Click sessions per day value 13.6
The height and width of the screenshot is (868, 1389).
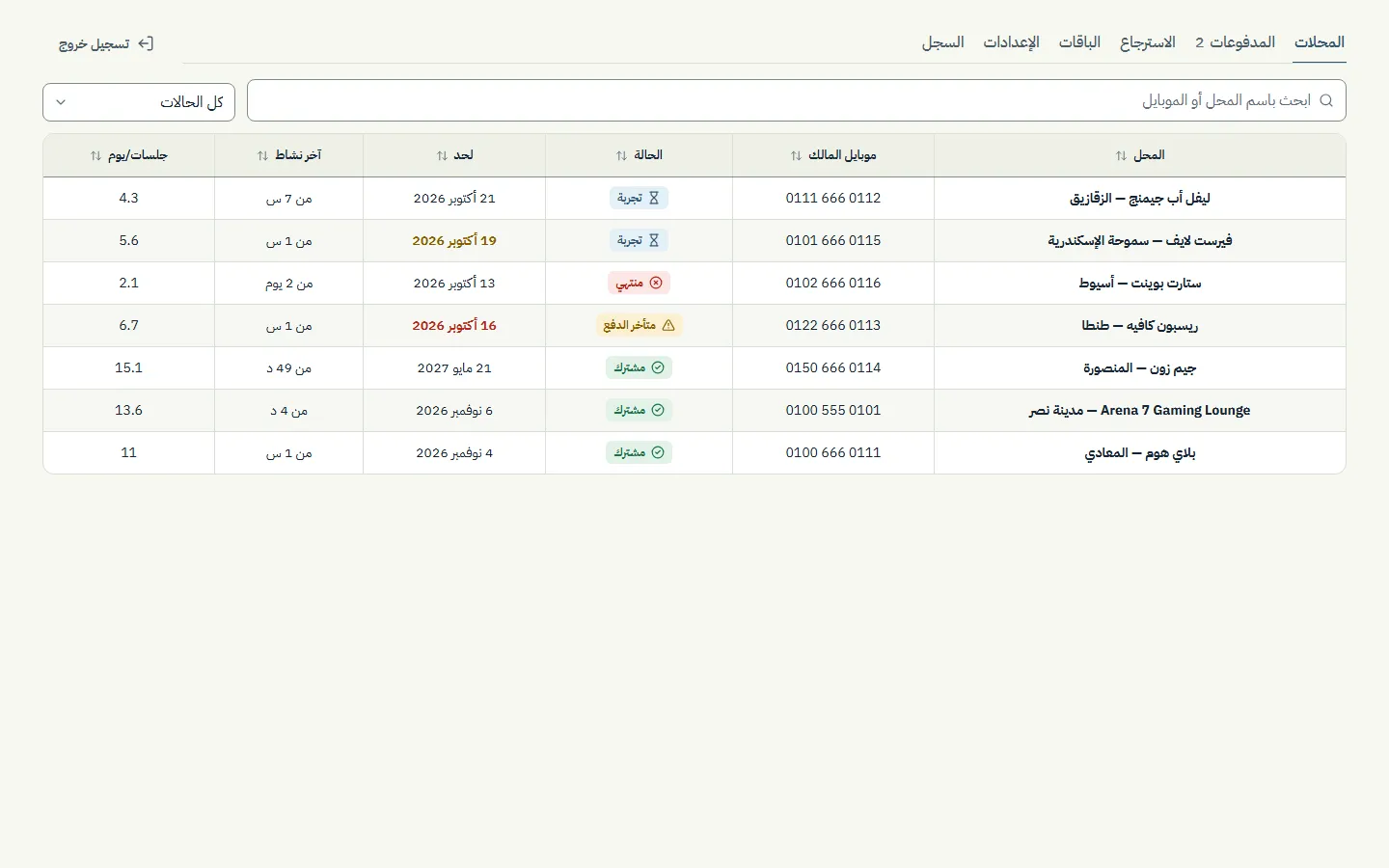(x=128, y=410)
